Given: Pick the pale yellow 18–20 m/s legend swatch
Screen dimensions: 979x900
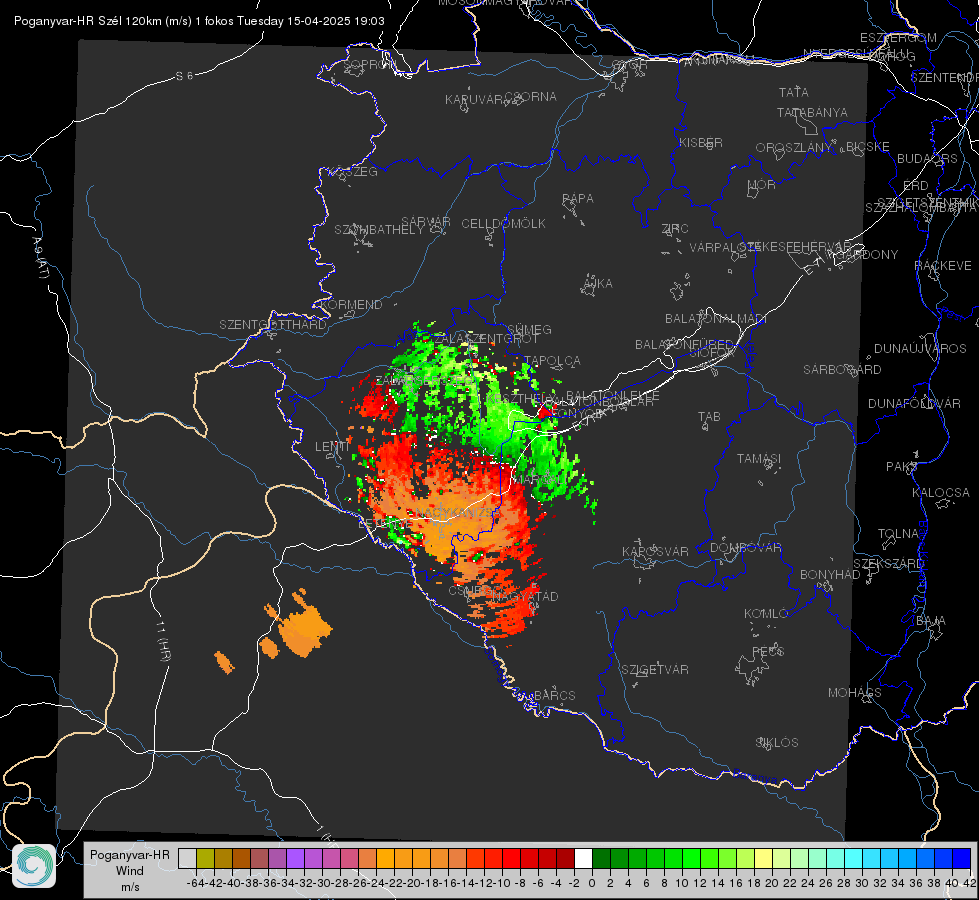Looking at the screenshot, I should click(x=763, y=858).
